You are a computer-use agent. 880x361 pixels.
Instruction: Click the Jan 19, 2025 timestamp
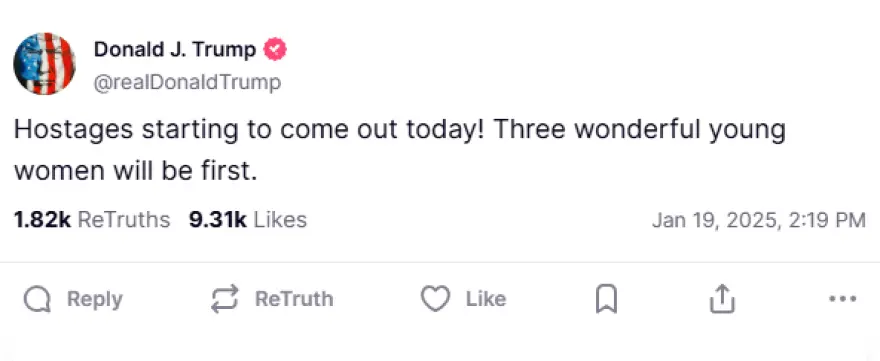point(759,220)
